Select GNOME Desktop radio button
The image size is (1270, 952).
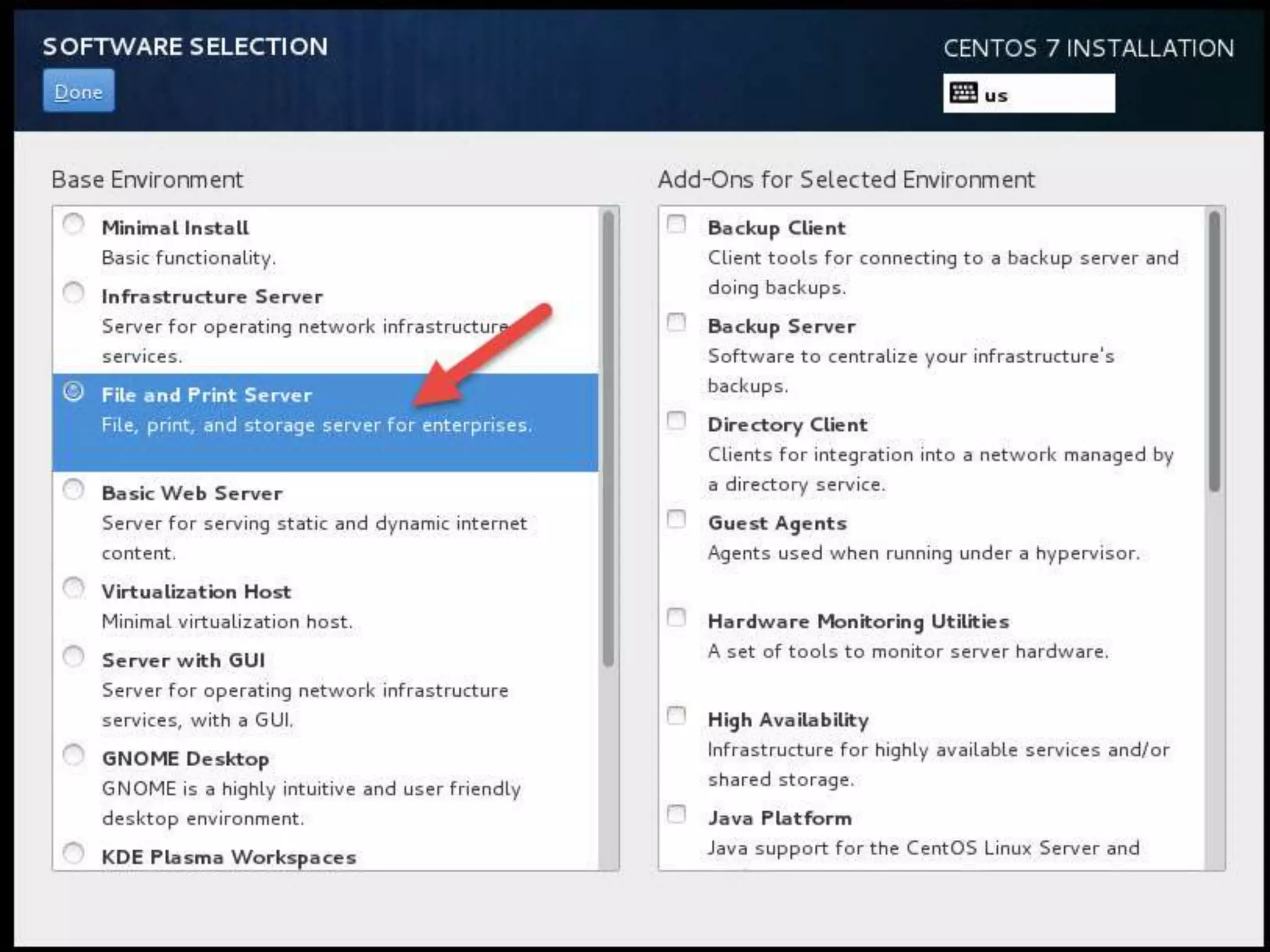[x=73, y=755]
